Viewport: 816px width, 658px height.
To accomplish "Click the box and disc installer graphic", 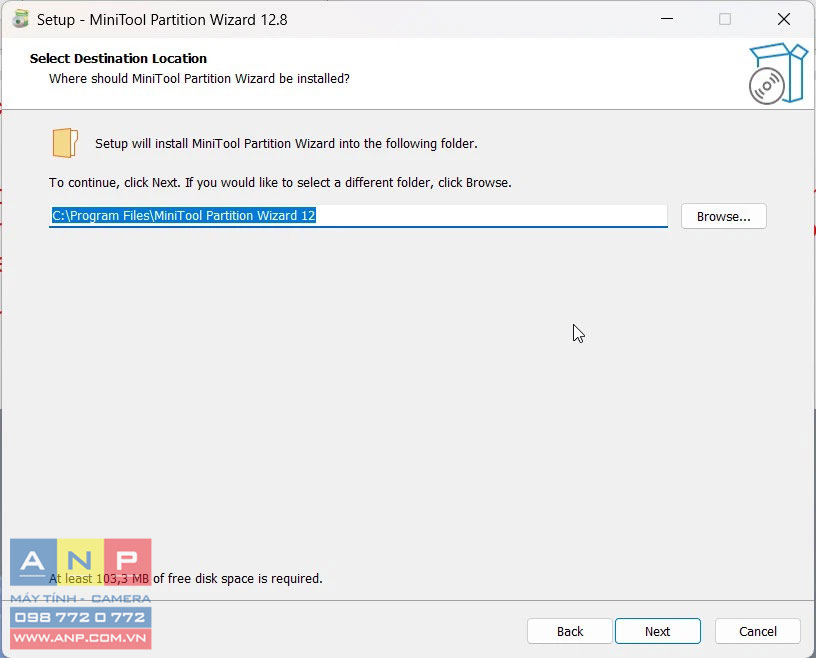I will [x=778, y=74].
